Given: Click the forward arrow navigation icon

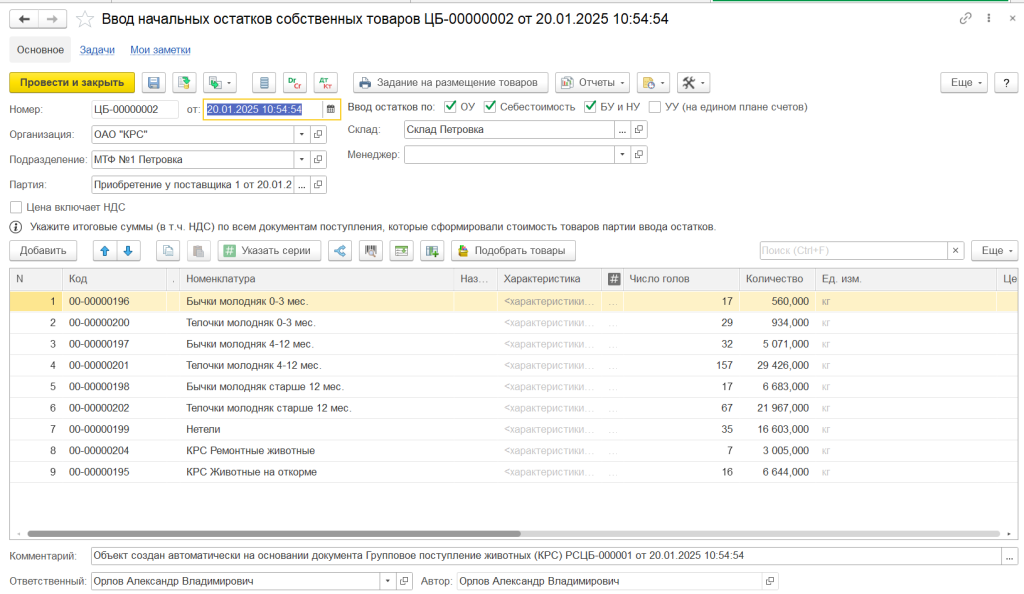Looking at the screenshot, I should point(52,20).
